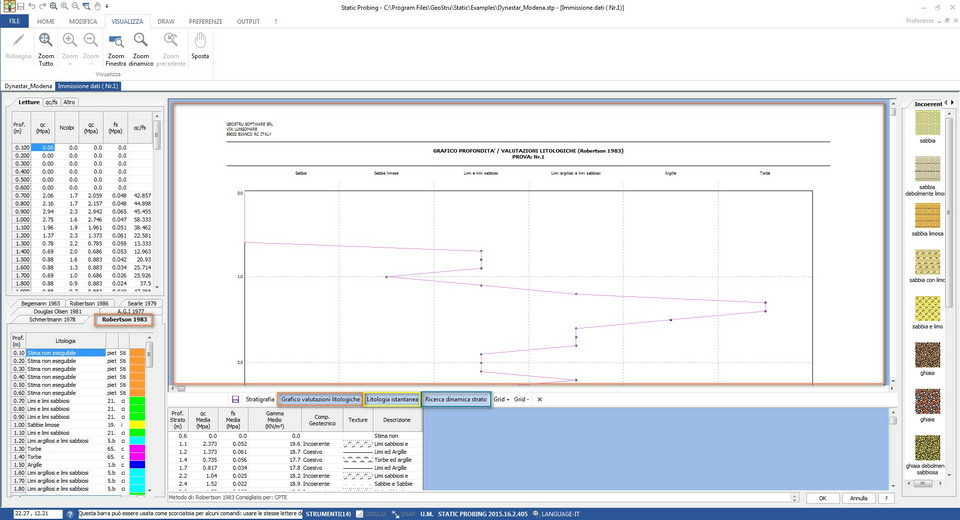Click Zoom precedente in the ribbon
Viewport: 960px width, 520px height.
(x=171, y=49)
